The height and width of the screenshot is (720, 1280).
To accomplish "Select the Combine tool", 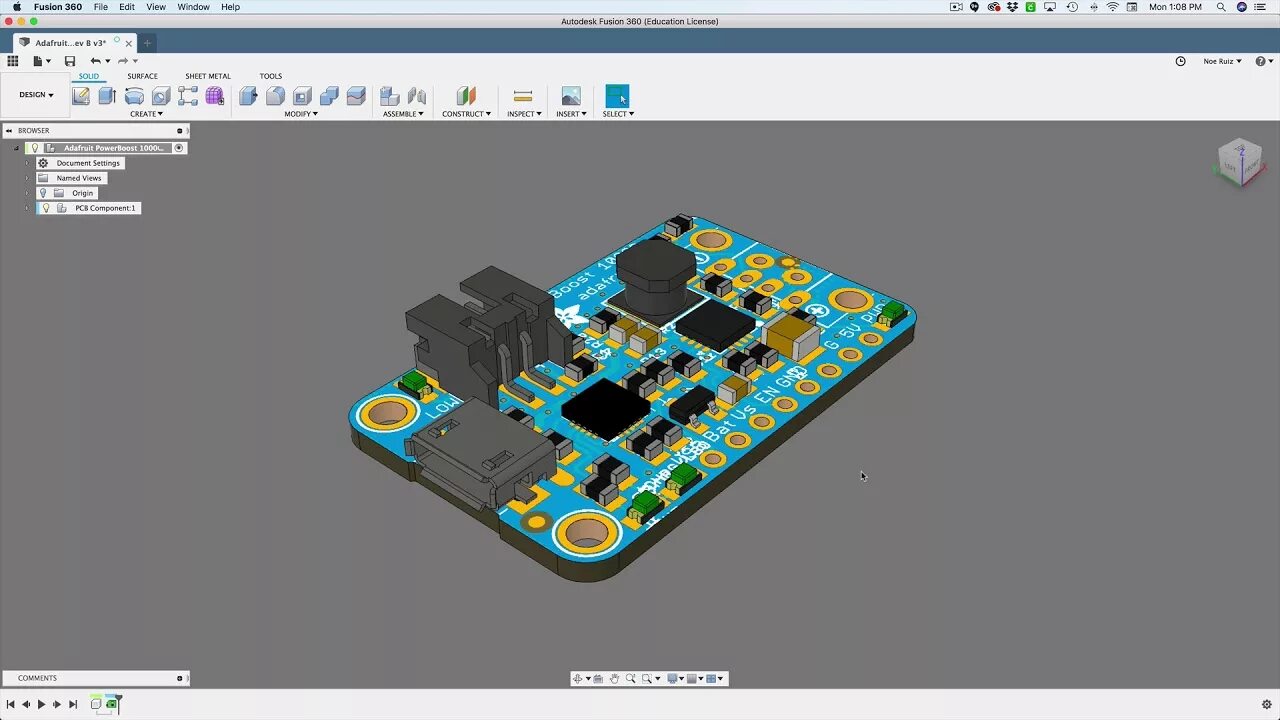I will (x=329, y=96).
